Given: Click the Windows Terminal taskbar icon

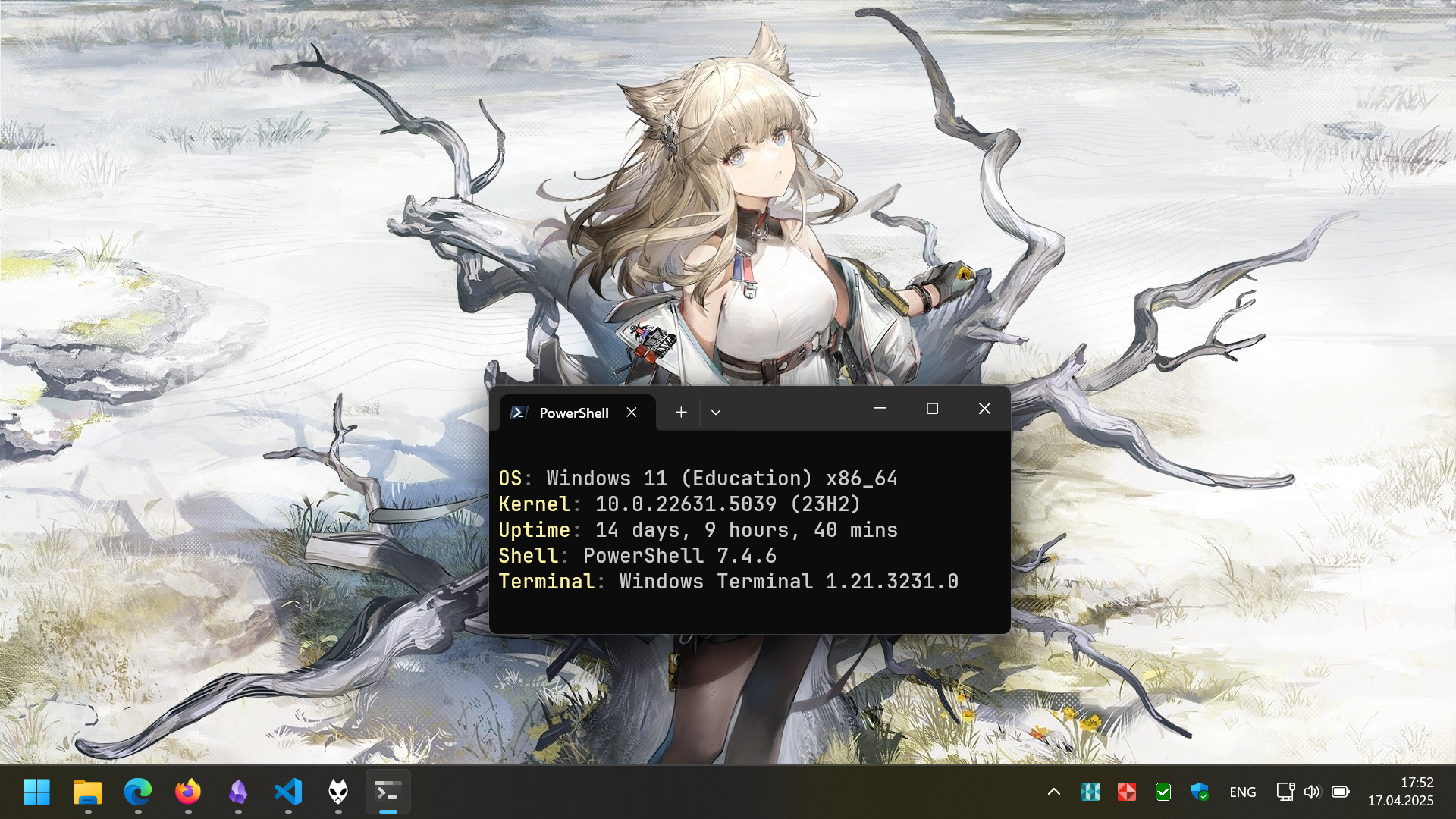Looking at the screenshot, I should click(388, 792).
